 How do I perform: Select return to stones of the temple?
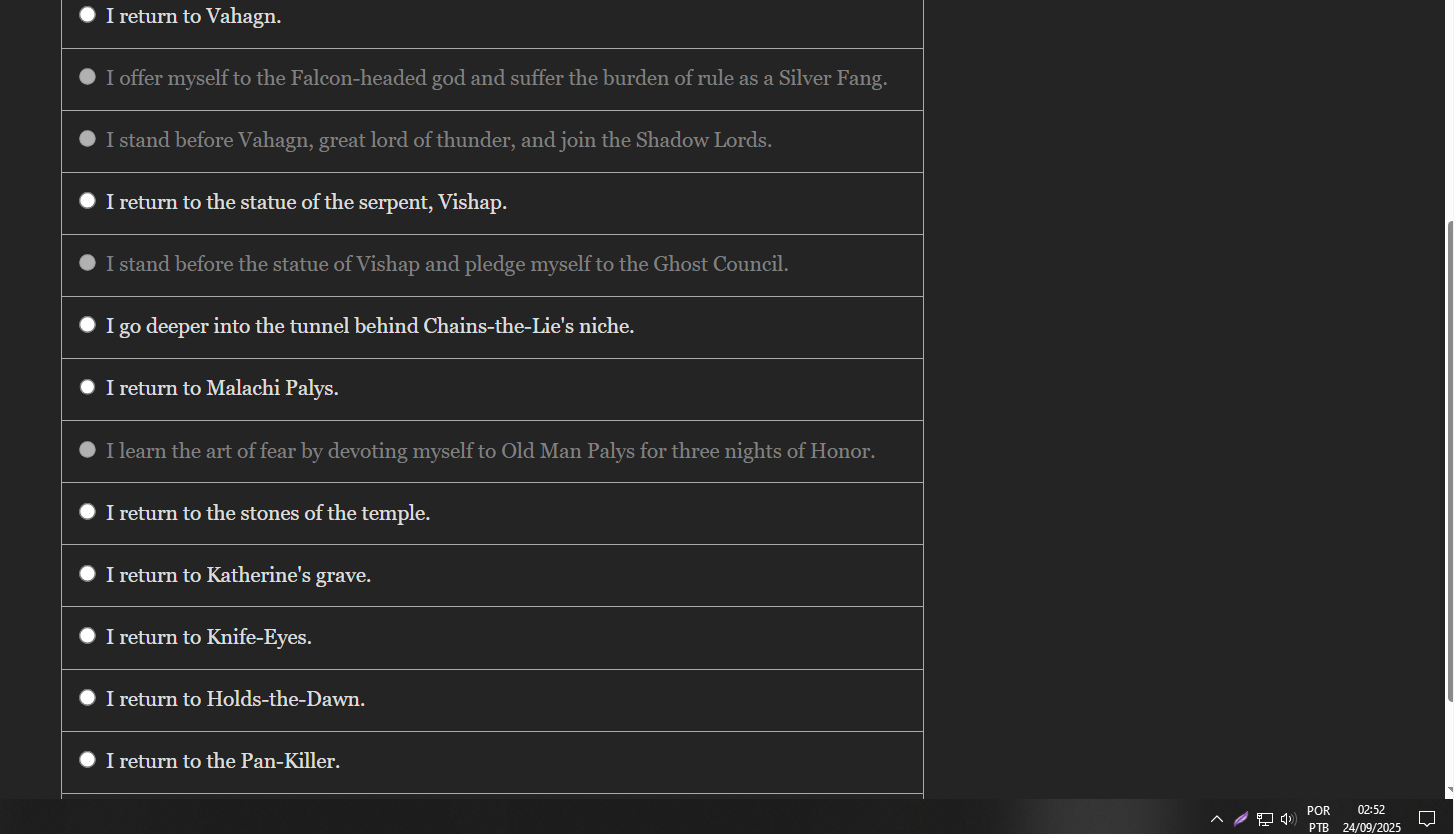(x=88, y=512)
